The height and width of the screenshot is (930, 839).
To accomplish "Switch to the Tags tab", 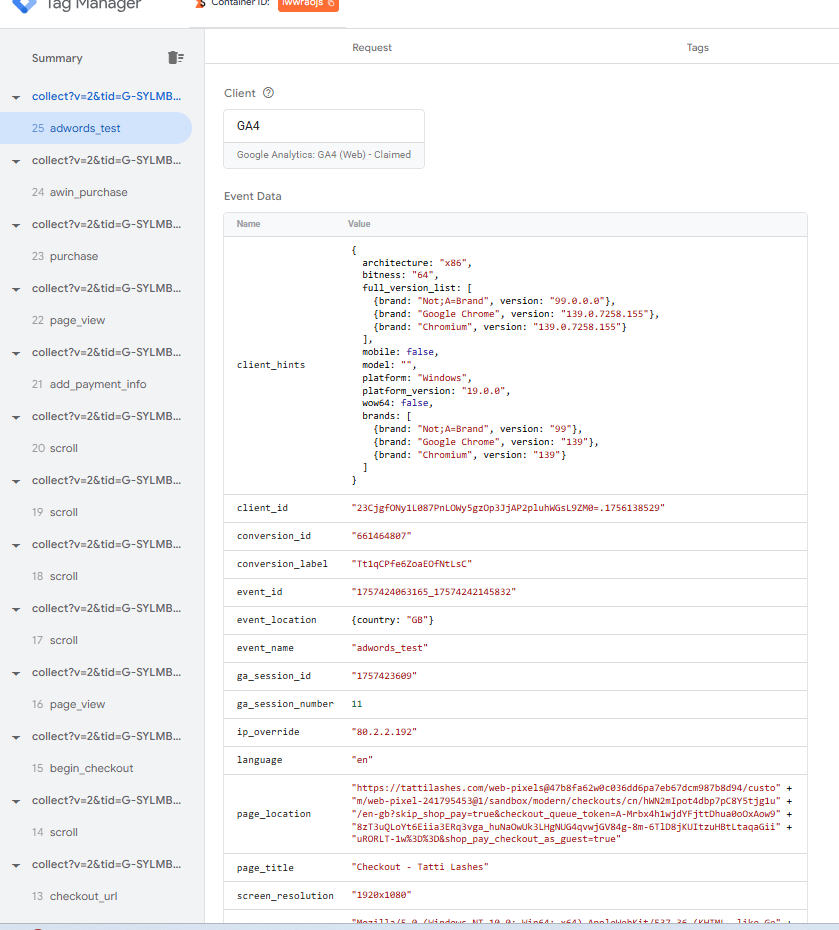I will click(x=697, y=48).
